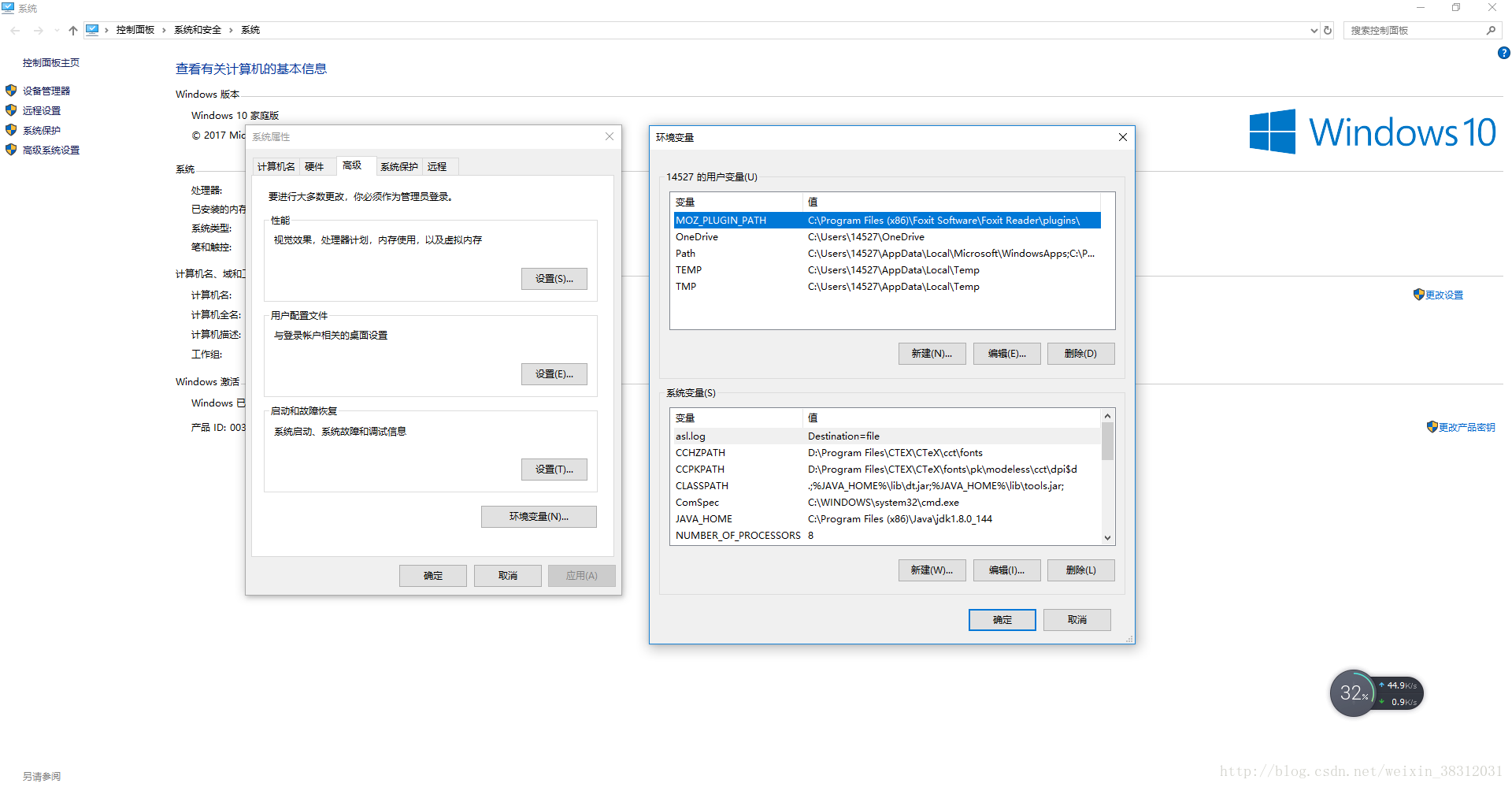Open 远程设置 link in sidebar
The image size is (1512, 787).
point(42,111)
